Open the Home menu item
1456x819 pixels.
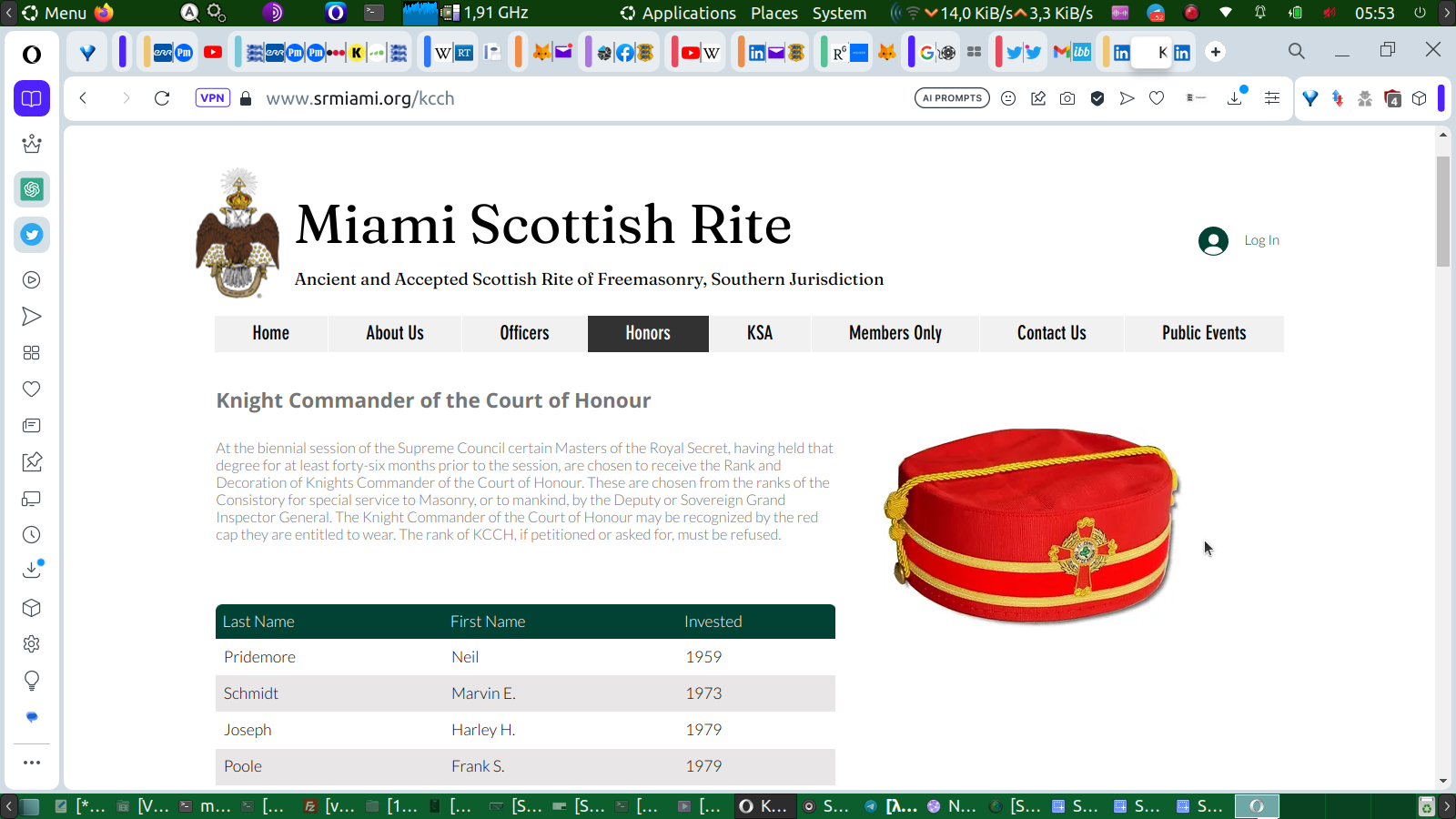271,333
